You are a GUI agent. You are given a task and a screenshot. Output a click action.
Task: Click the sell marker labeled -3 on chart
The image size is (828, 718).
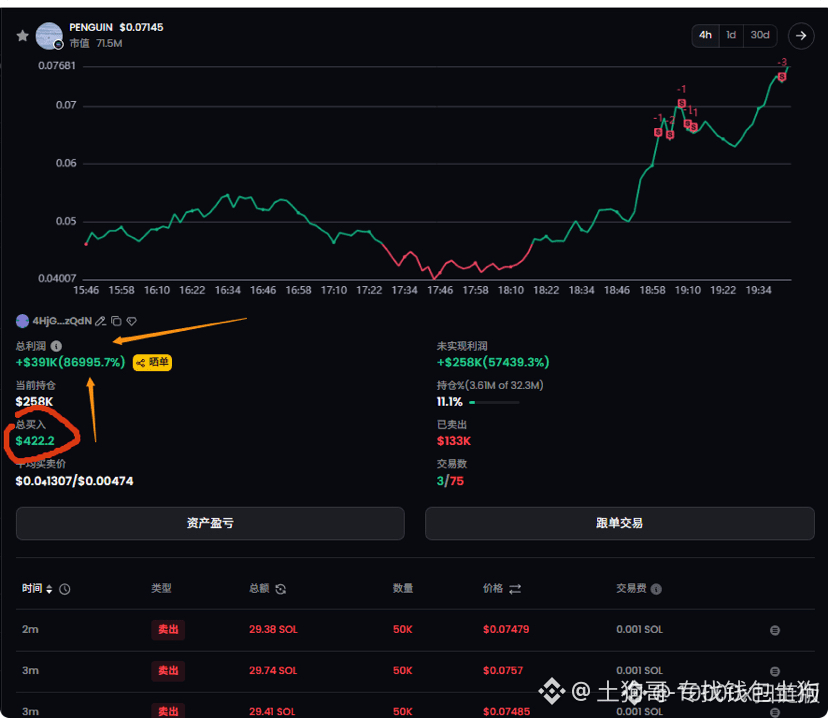point(782,77)
